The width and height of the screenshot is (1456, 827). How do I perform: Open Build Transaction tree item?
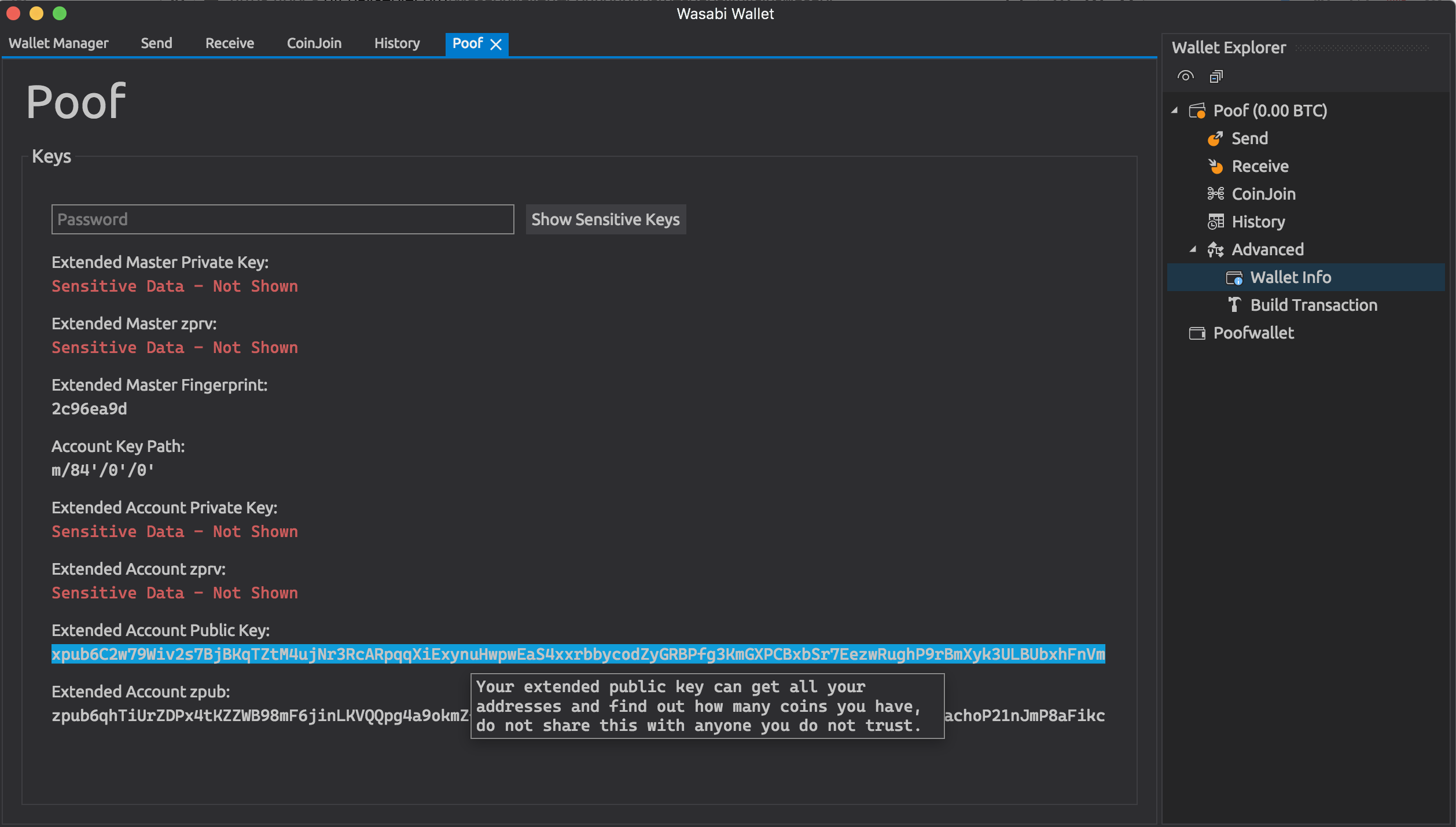pyautogui.click(x=1314, y=305)
